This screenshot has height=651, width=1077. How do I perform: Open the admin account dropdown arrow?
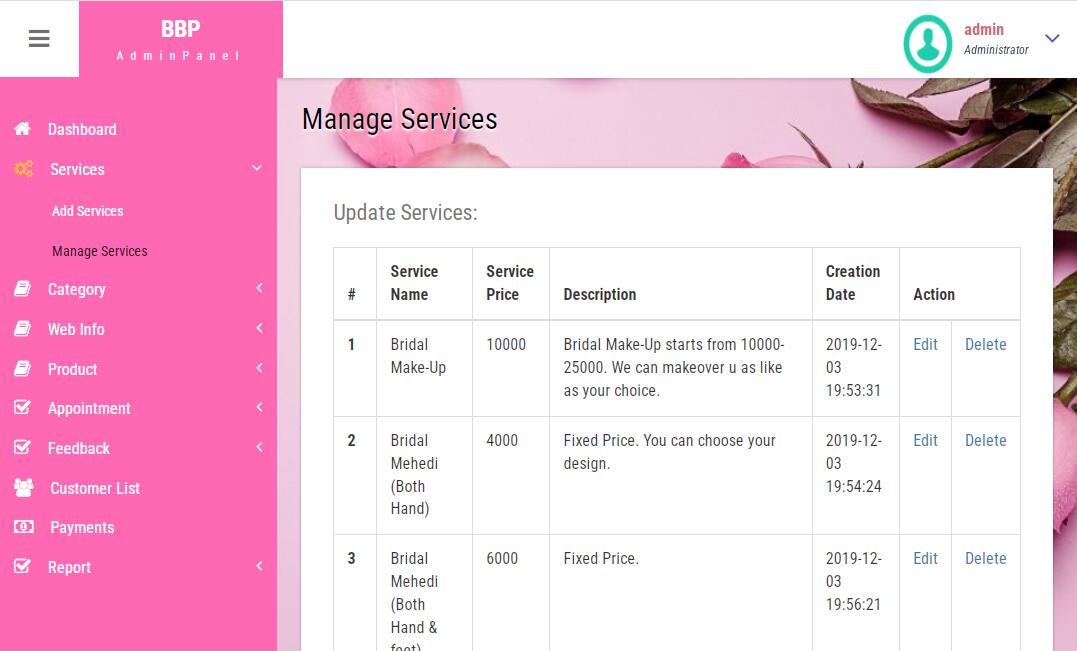(1052, 39)
